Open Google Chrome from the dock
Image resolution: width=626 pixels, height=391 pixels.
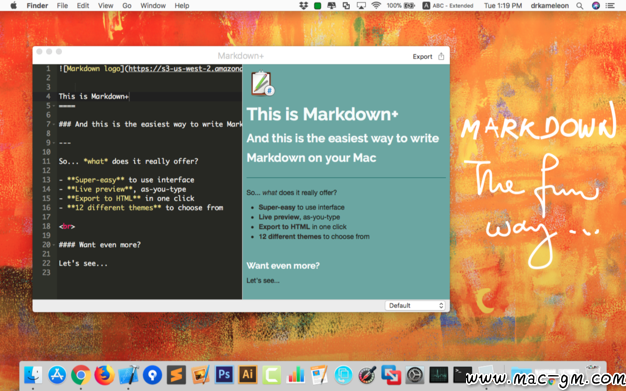tap(81, 375)
